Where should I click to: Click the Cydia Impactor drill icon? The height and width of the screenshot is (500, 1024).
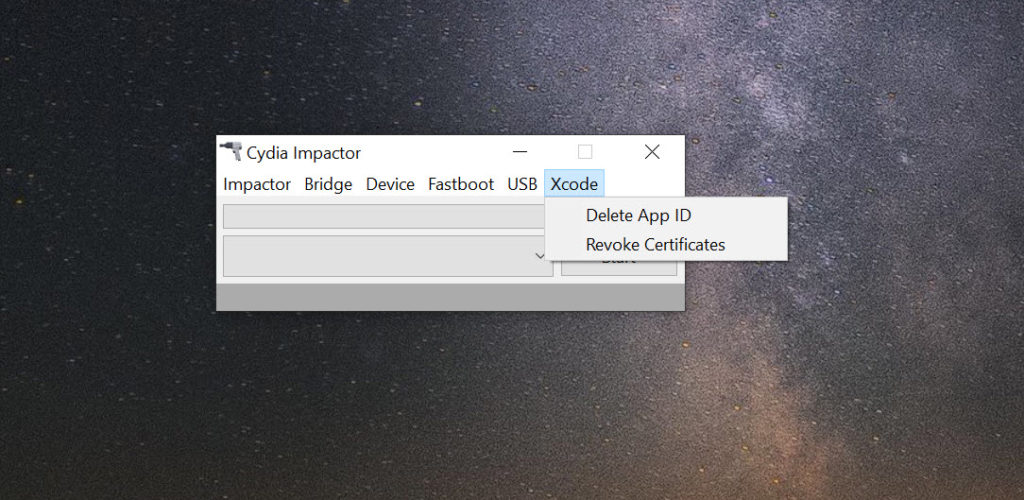[231, 151]
